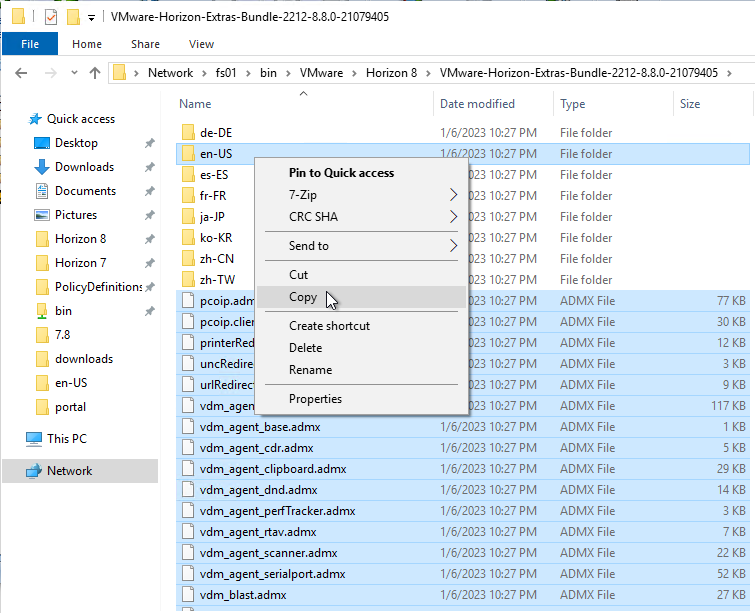Select Network in the navigation pane
This screenshot has height=613, width=755.
pyautogui.click(x=69, y=471)
